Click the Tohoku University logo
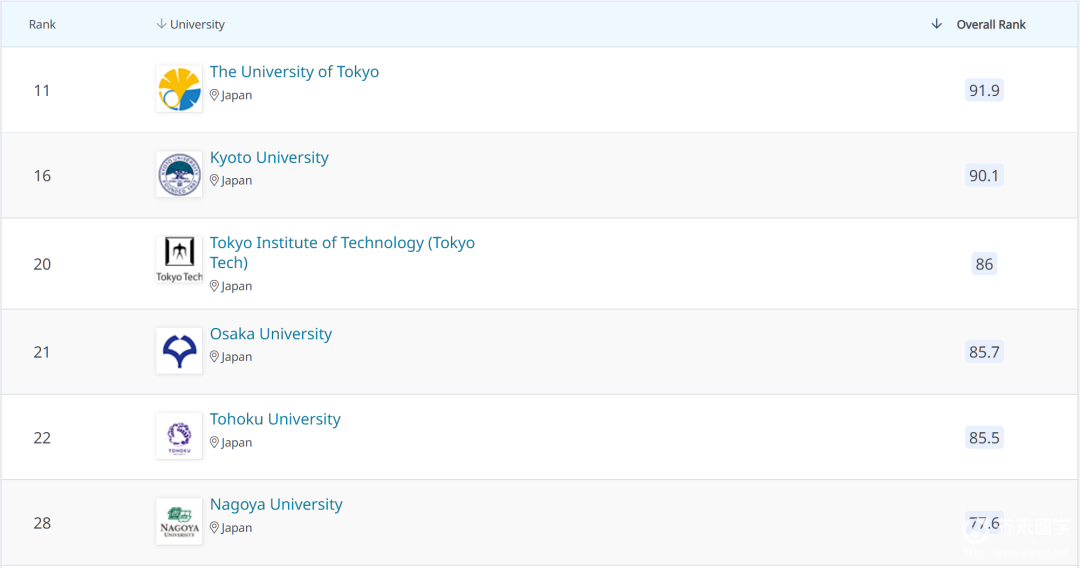Image resolution: width=1080 pixels, height=568 pixels. (x=179, y=436)
